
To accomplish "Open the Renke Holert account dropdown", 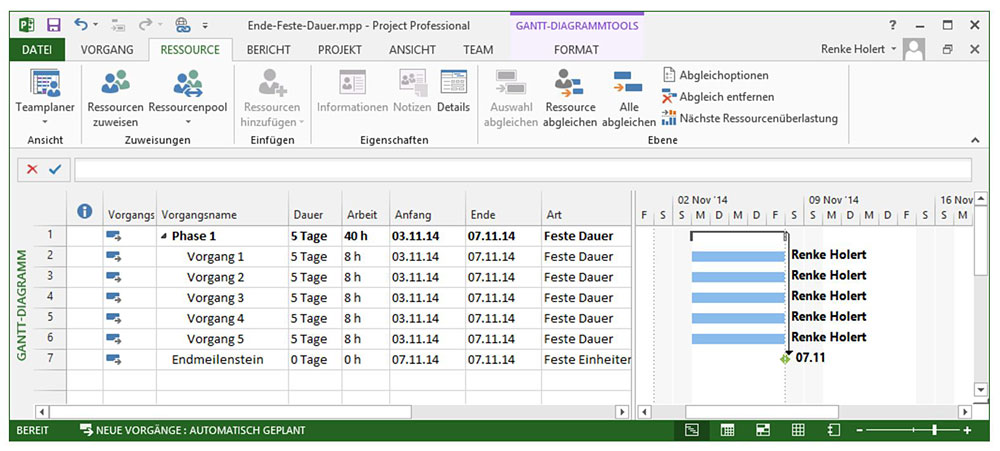I will (x=893, y=49).
